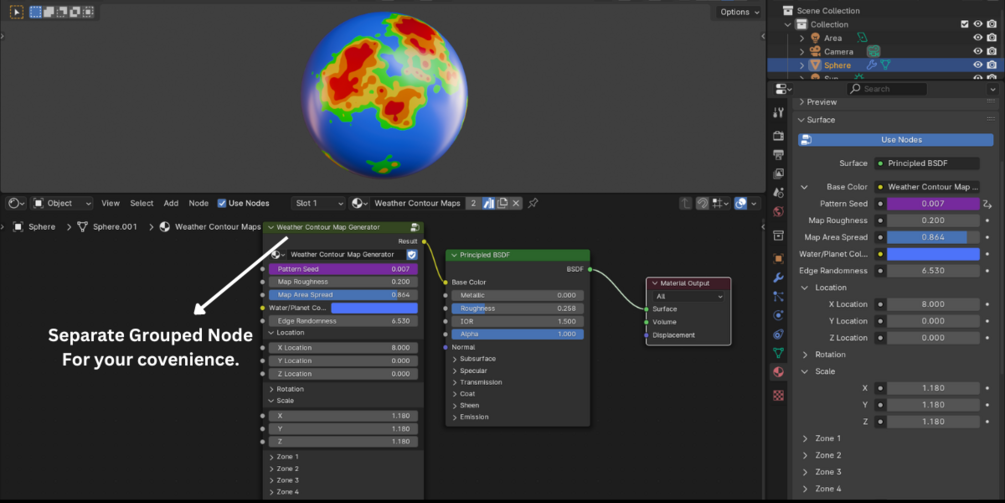Open the Object shader type dropdown

62,203
